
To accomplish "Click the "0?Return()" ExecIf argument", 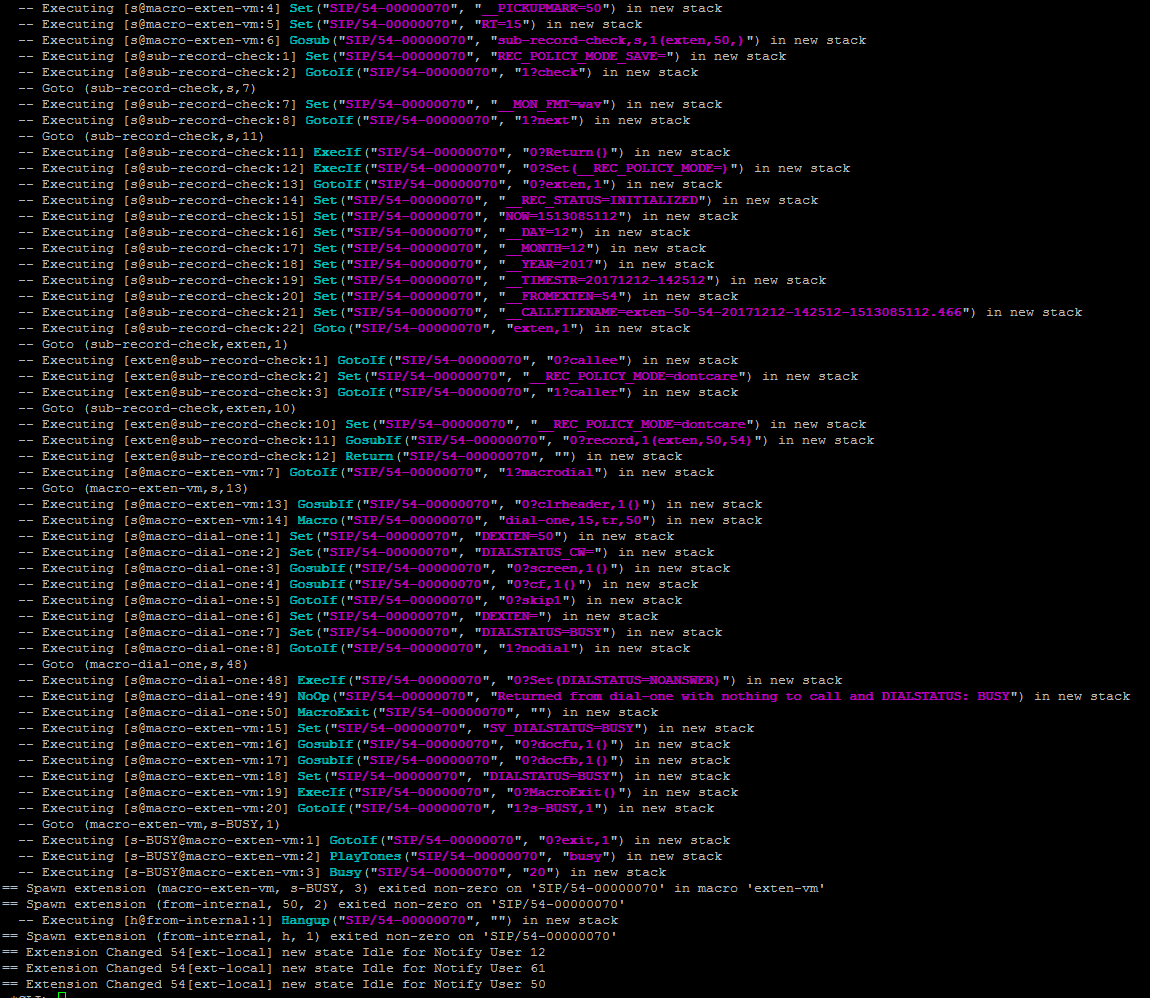I will coord(569,153).
